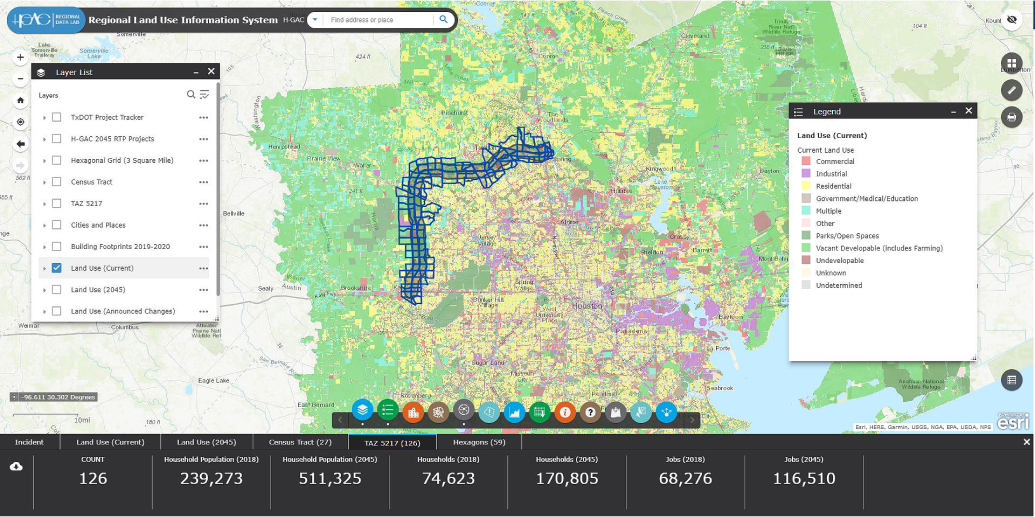Image resolution: width=1035 pixels, height=517 pixels.
Task: Enable the Building Footprints 2019-2020 layer
Action: tap(57, 246)
